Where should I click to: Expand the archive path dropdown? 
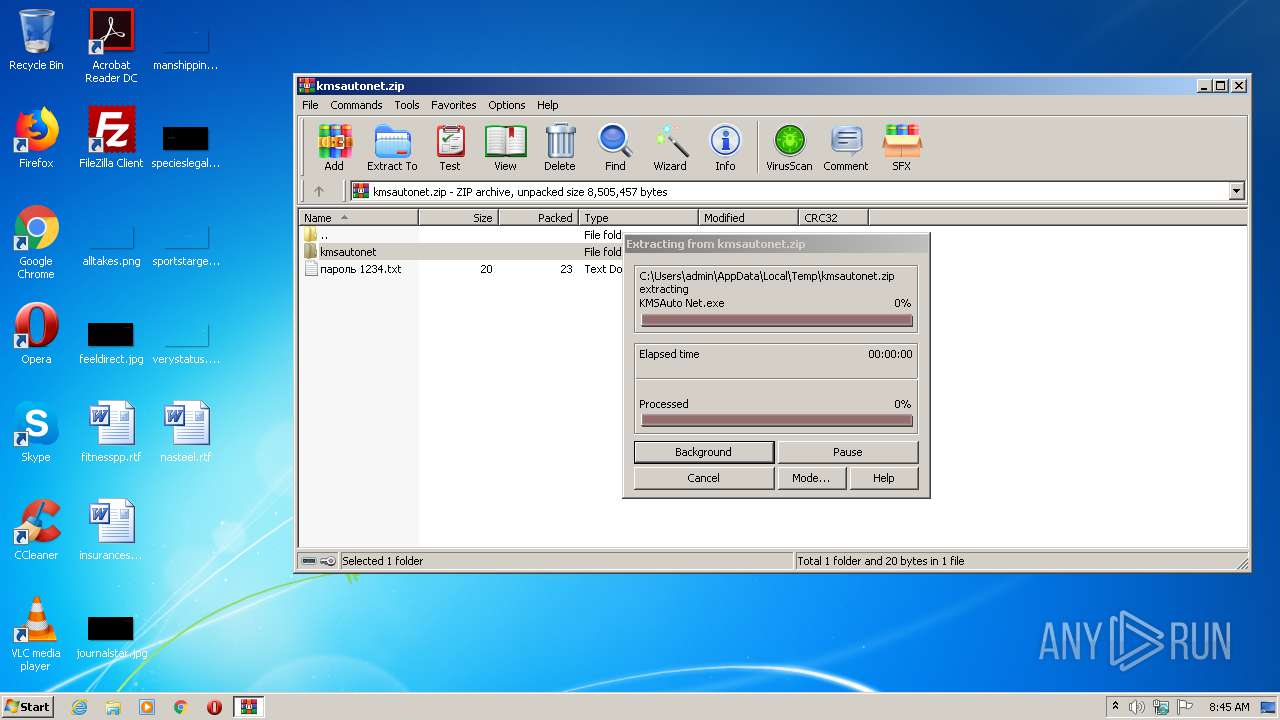1237,191
